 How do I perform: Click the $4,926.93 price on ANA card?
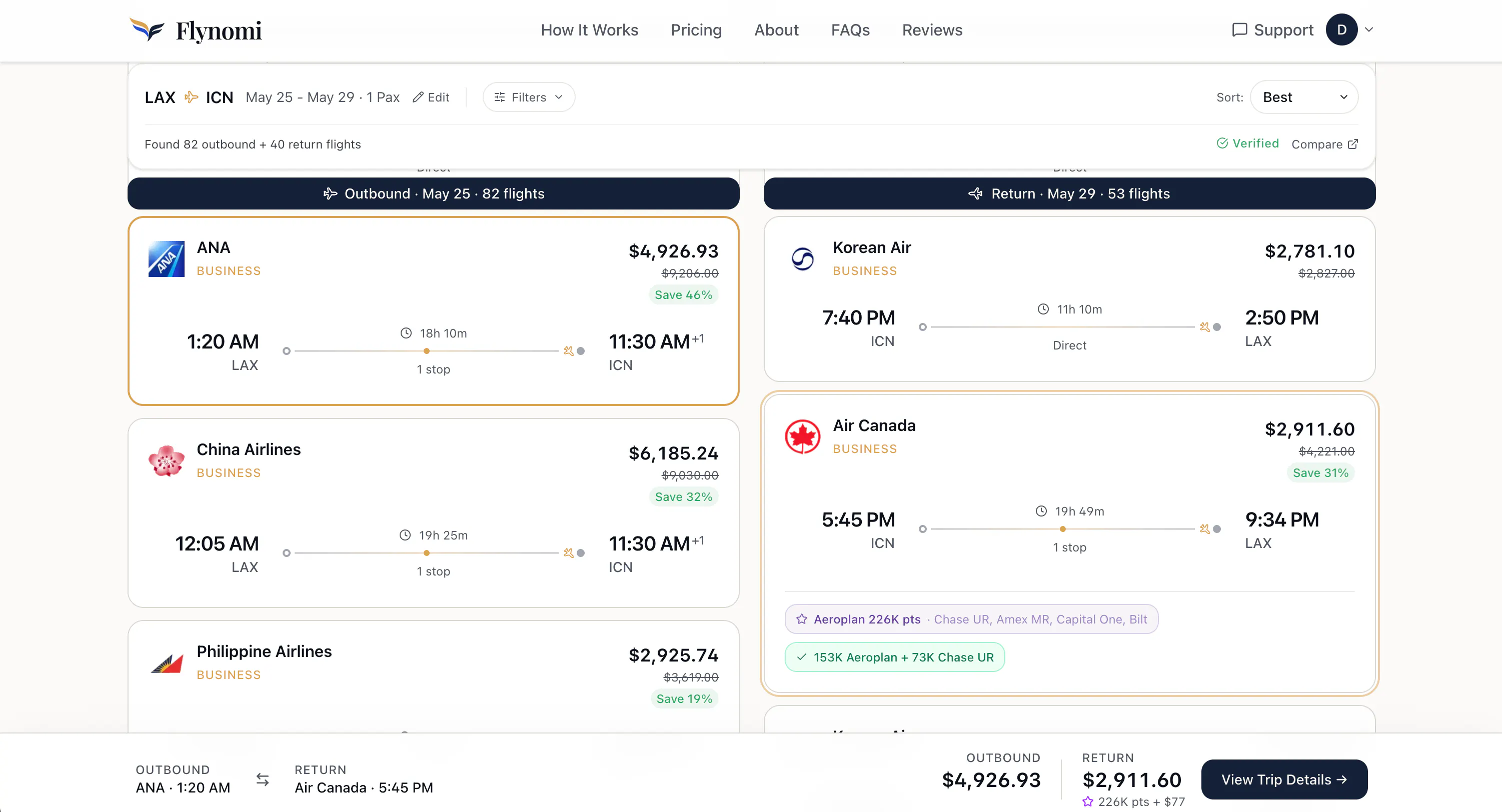pos(673,251)
